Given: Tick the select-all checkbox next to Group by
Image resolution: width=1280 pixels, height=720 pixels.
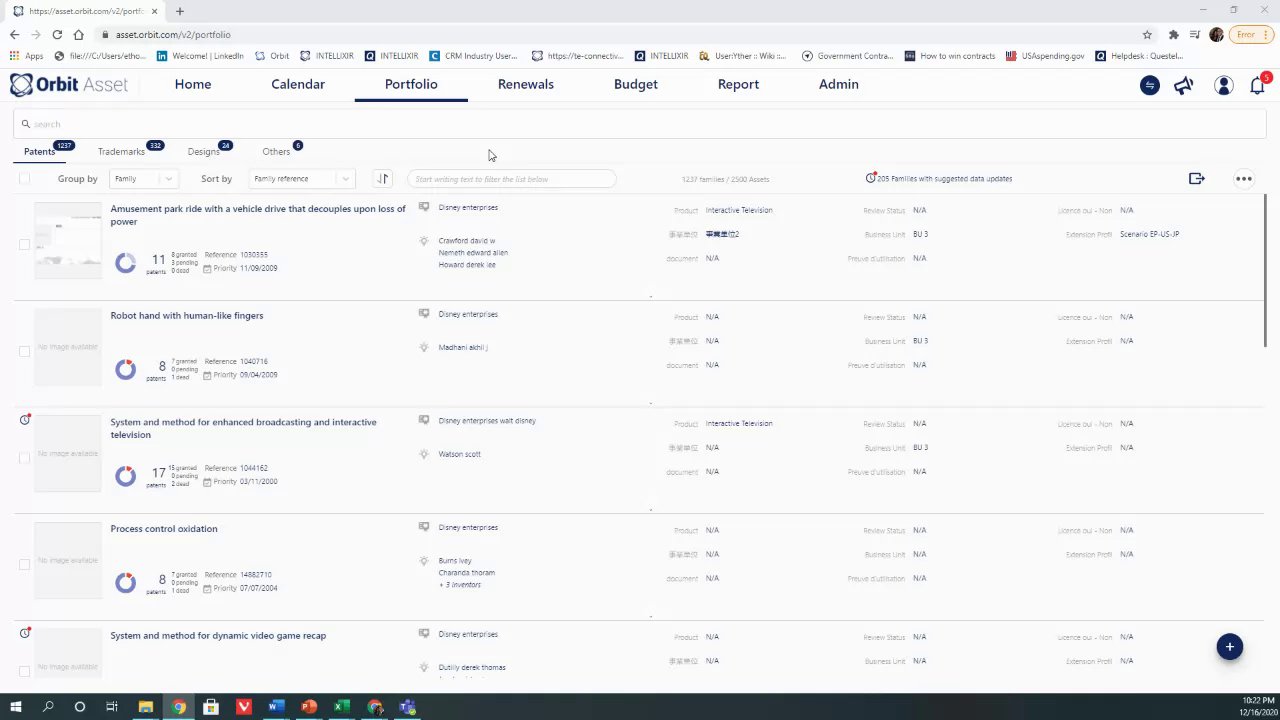Looking at the screenshot, I should [x=24, y=179].
